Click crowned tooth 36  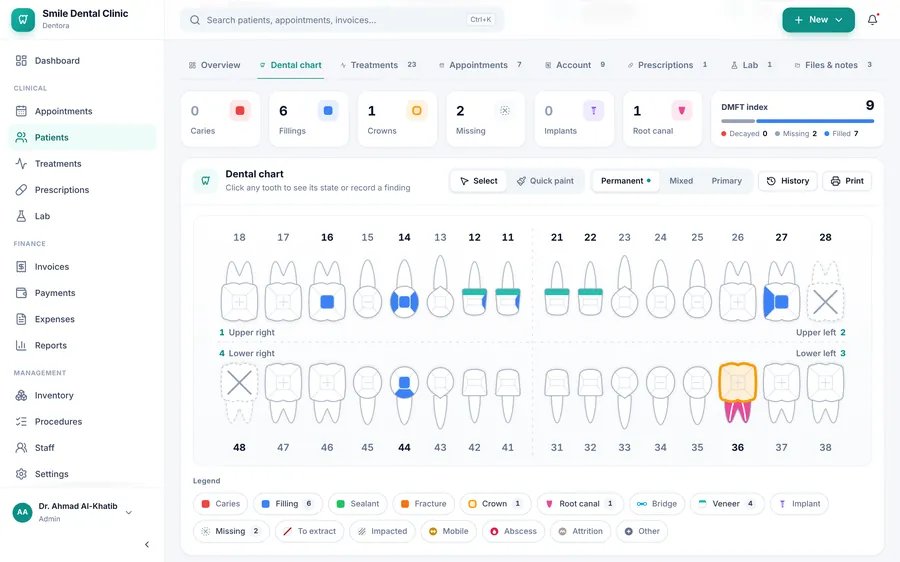click(x=738, y=393)
